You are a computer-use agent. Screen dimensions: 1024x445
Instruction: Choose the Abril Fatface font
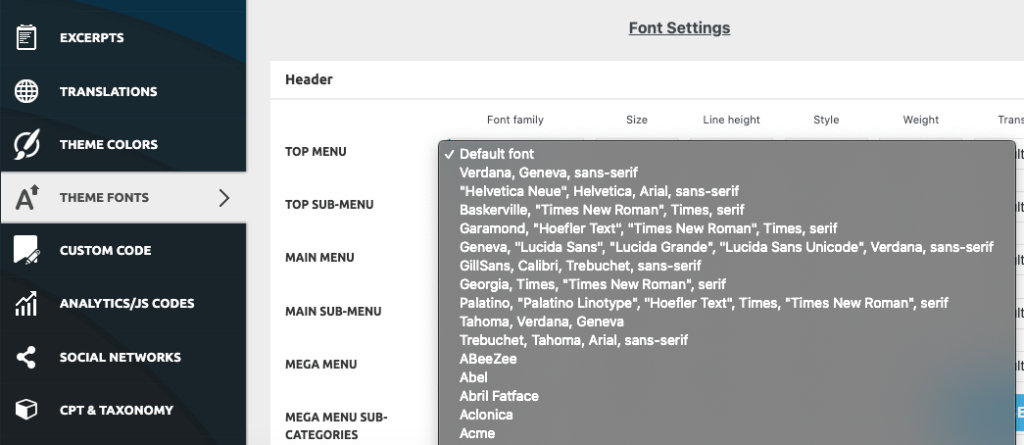727,396
